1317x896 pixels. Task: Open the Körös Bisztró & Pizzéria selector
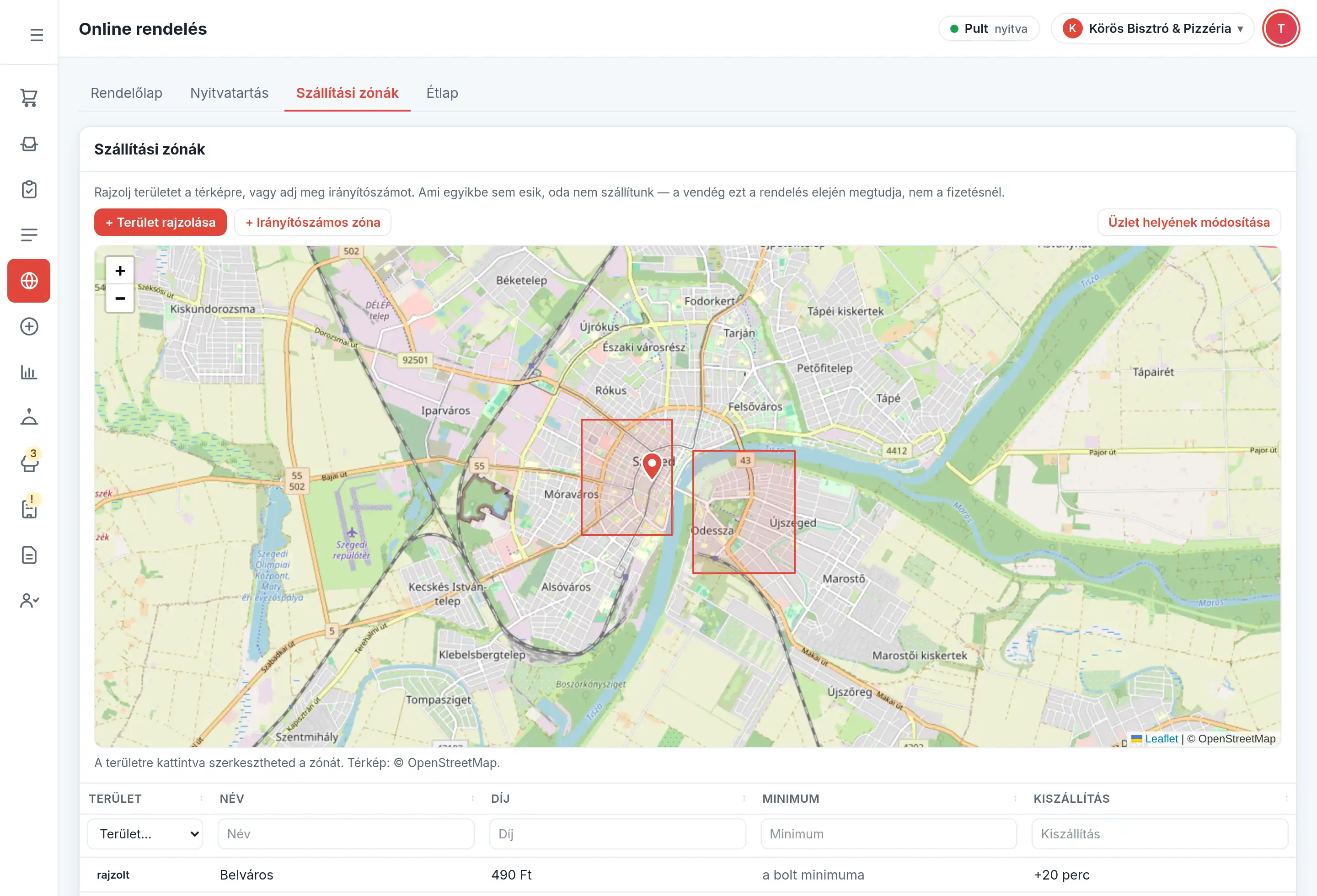click(1152, 28)
